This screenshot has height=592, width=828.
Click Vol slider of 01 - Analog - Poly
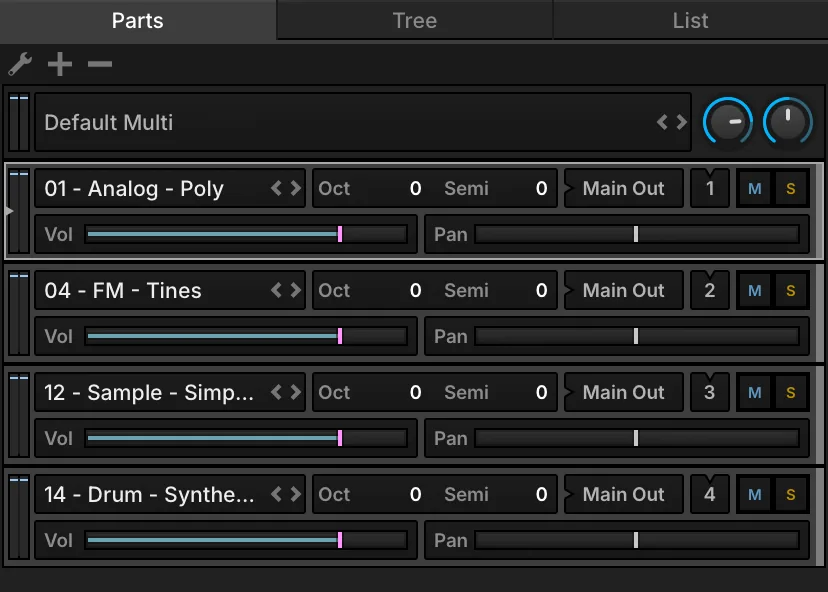pos(247,234)
